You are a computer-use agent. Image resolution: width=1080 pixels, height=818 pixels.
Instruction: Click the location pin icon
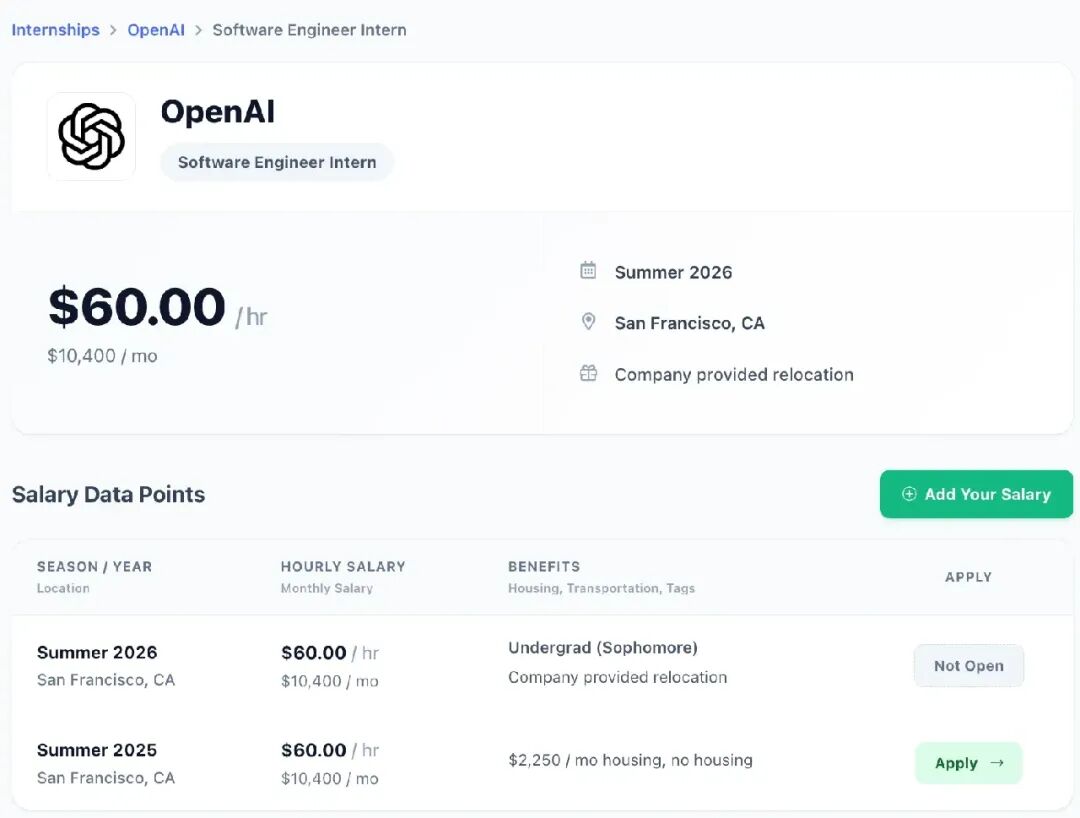588,322
